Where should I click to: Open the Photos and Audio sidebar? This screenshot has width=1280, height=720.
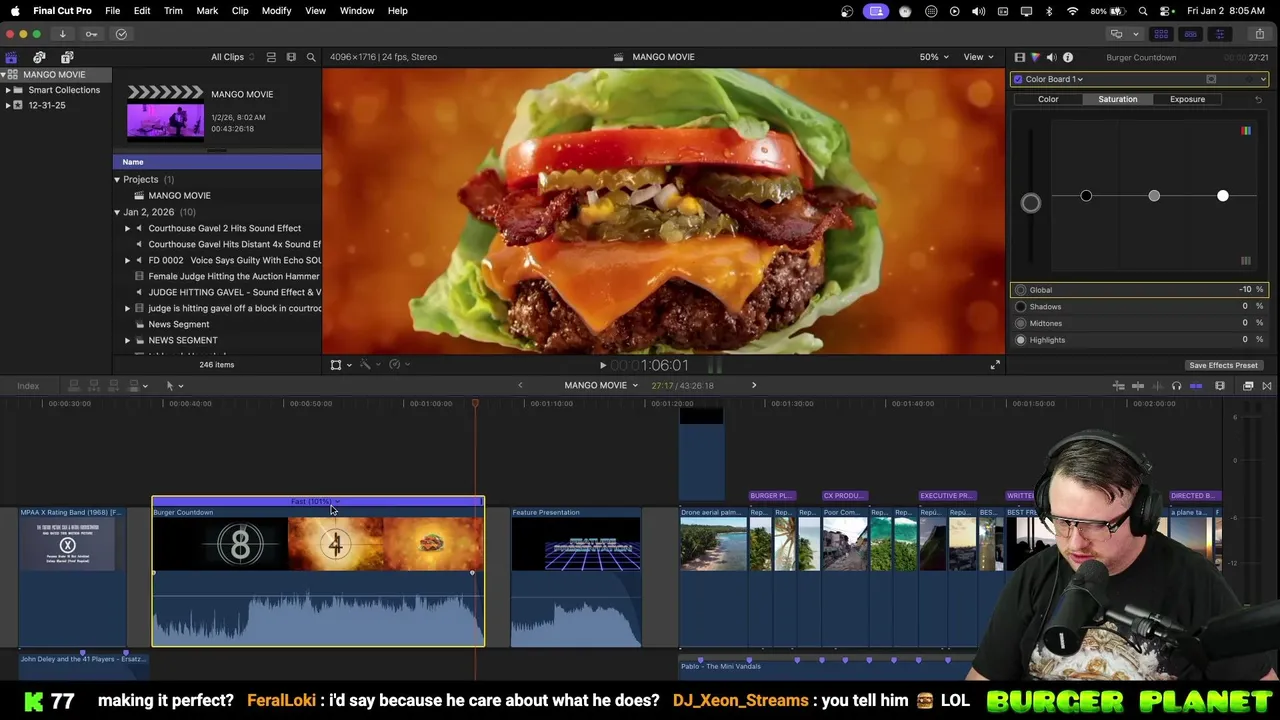pos(39,57)
